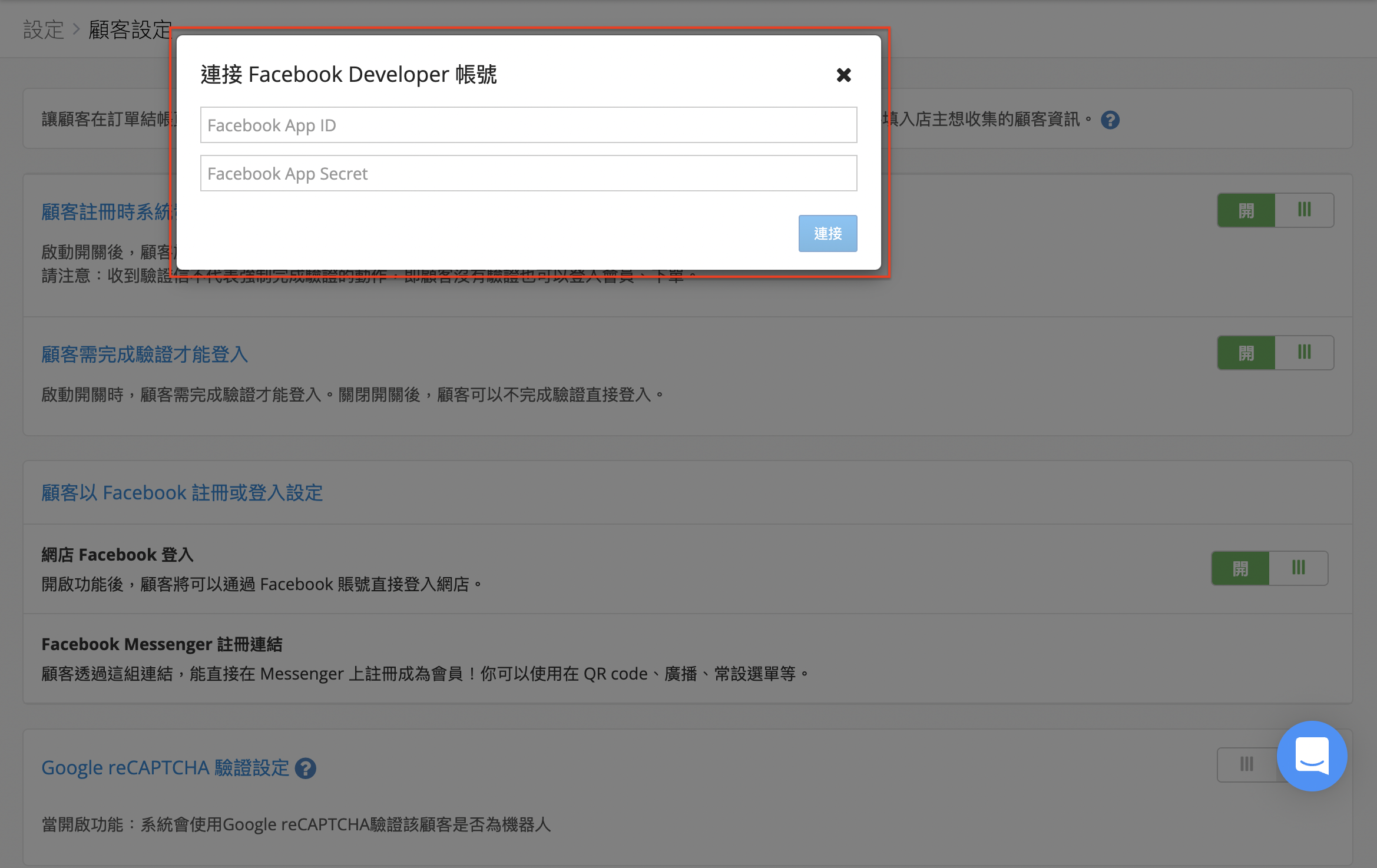1377x868 pixels.
Task: Click the Facebook App Secret field
Action: click(x=528, y=173)
